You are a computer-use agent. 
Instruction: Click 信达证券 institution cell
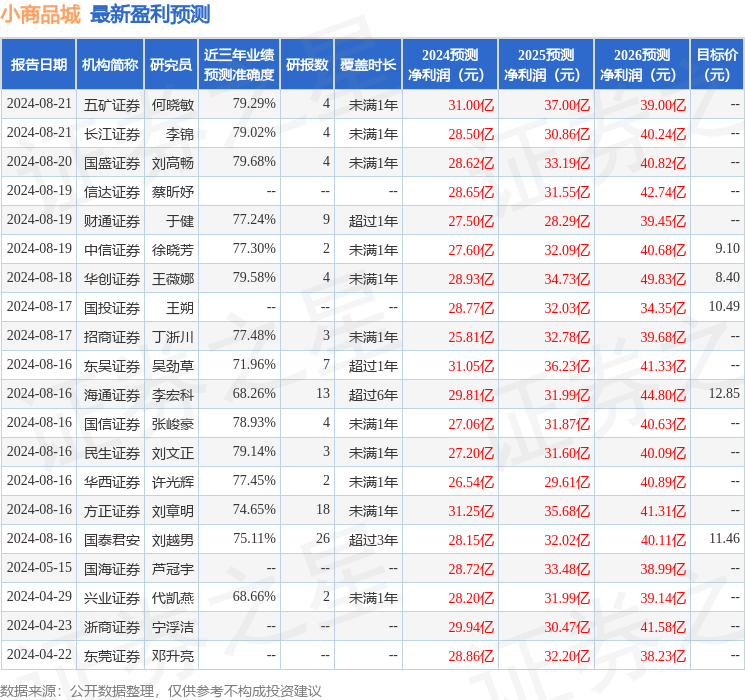tap(112, 192)
